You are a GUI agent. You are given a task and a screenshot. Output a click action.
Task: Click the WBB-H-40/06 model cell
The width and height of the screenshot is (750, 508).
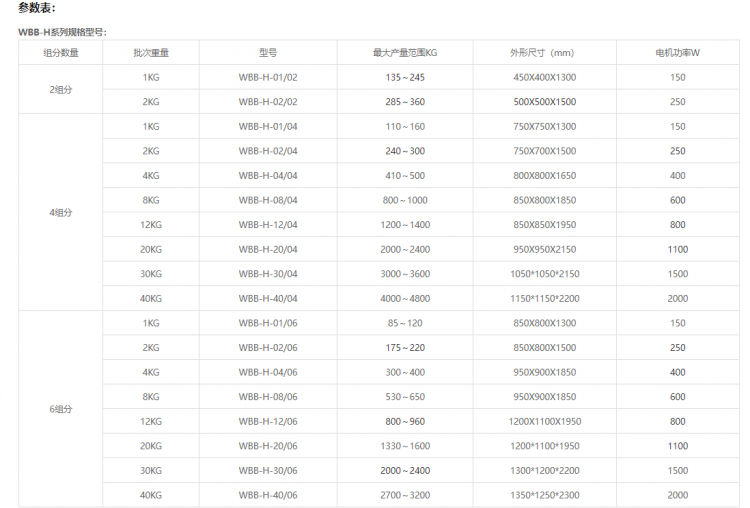(x=268, y=495)
